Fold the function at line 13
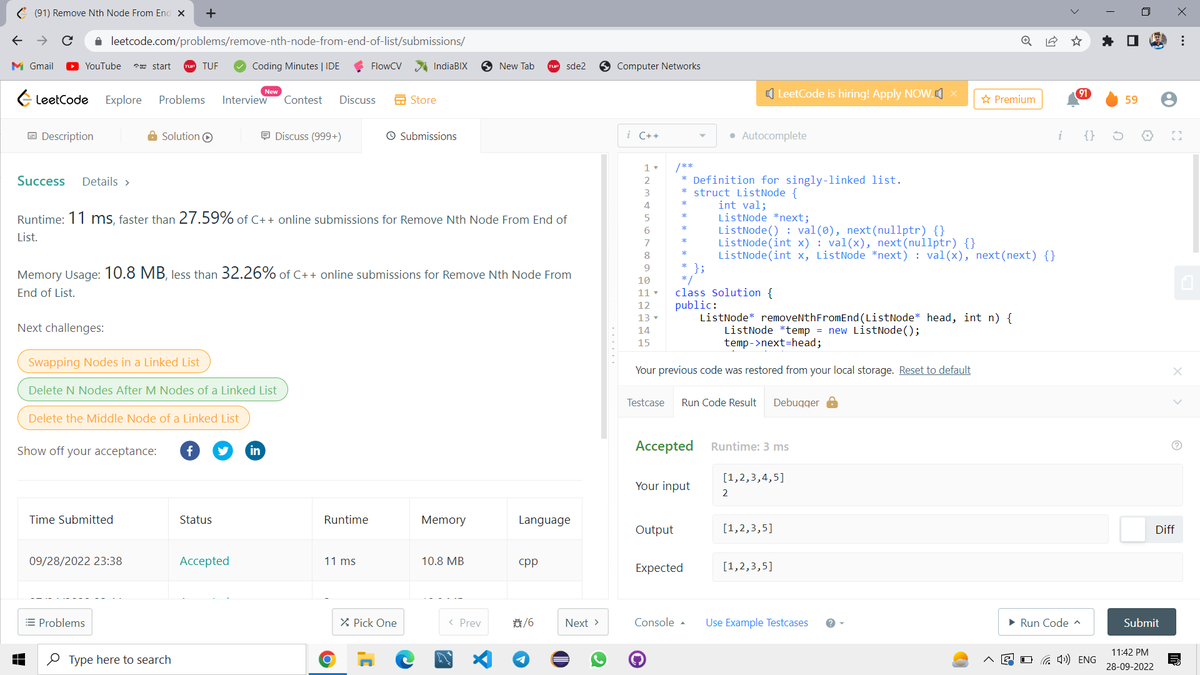Viewport: 1200px width, 675px height. pos(658,318)
